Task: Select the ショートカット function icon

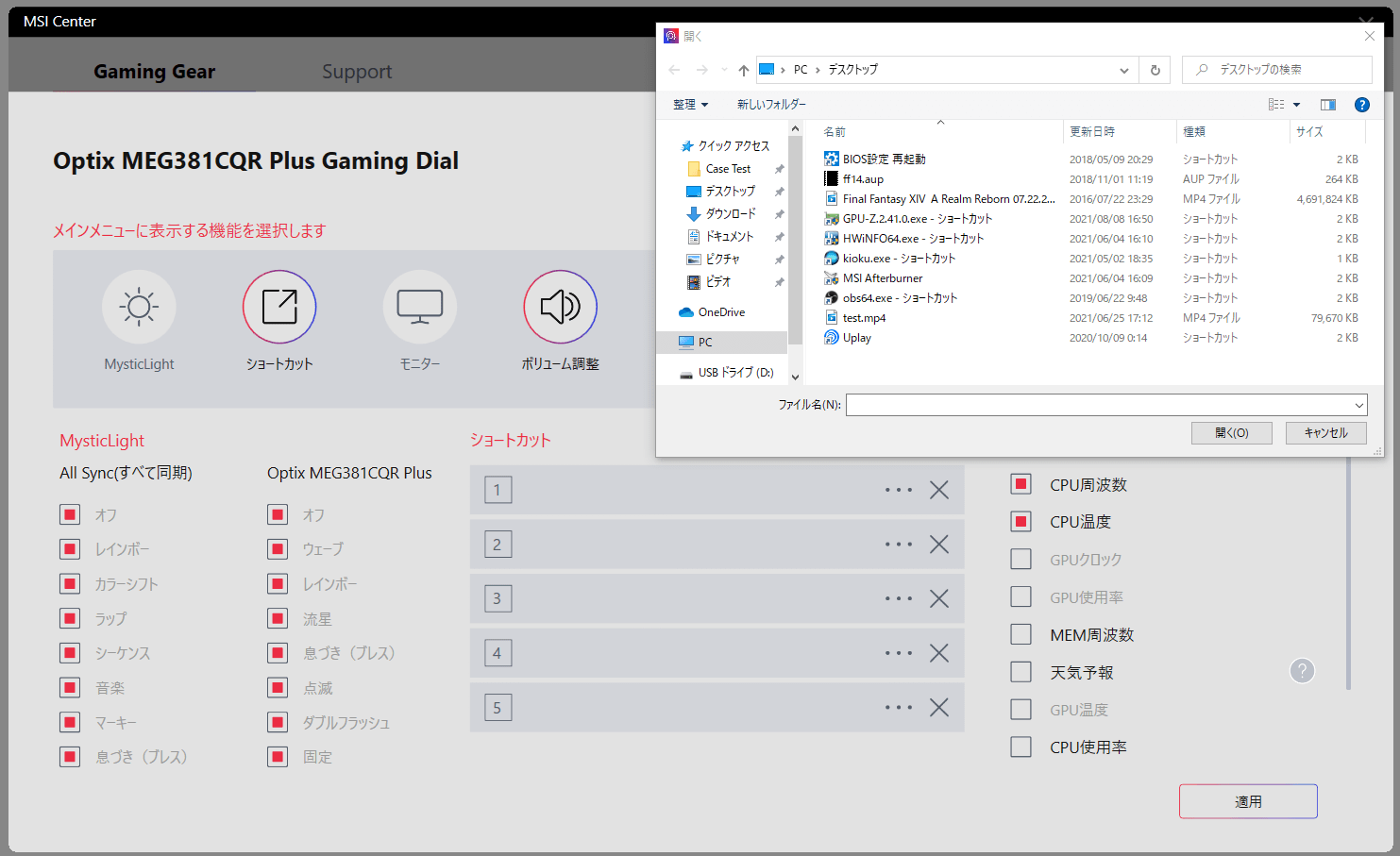Action: [279, 307]
